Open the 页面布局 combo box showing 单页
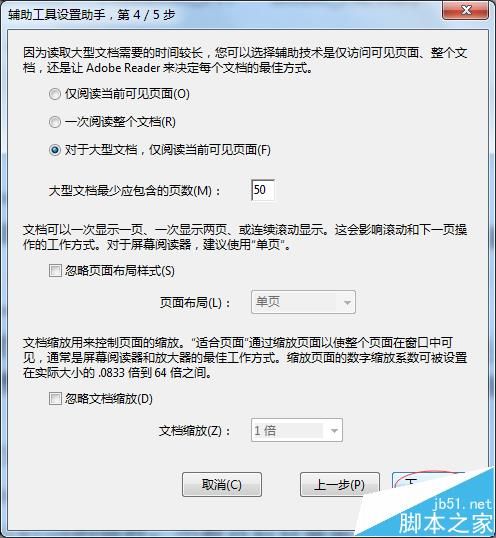 303,302
